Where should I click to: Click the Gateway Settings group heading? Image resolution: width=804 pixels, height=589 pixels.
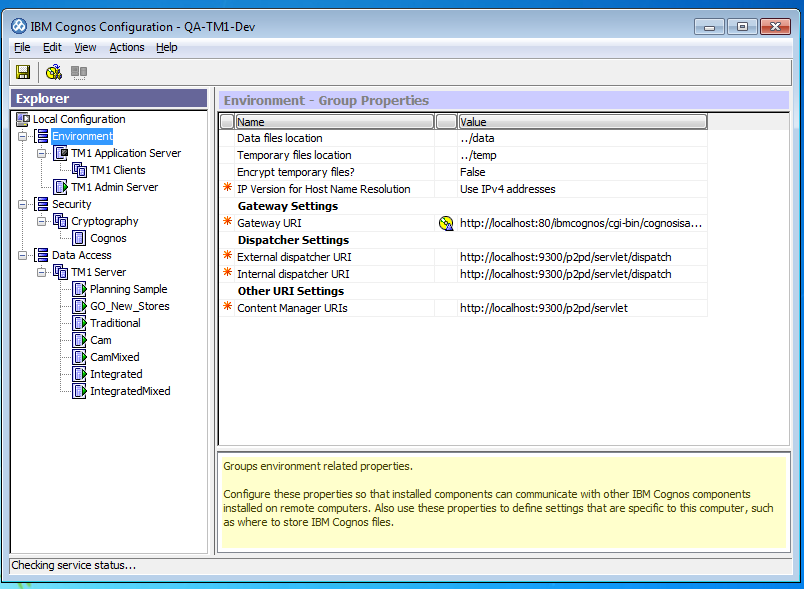[x=288, y=206]
